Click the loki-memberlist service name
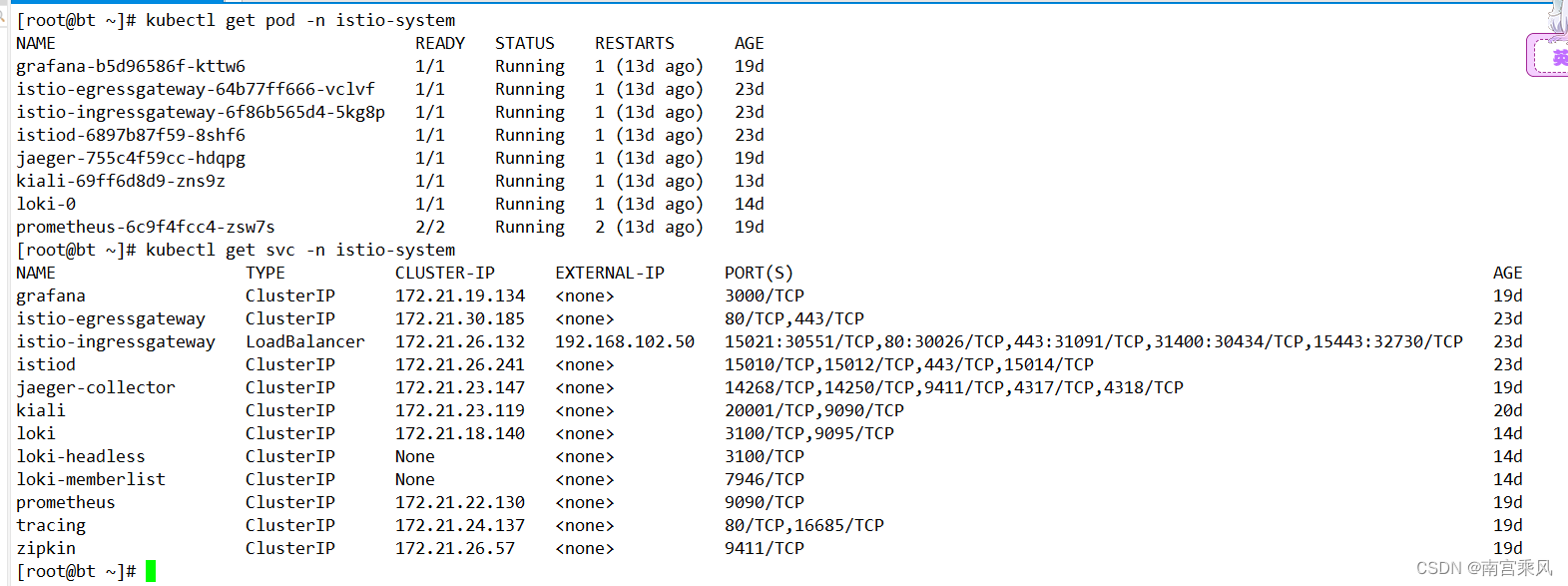Viewport: 1568px width, 586px height. tap(91, 479)
